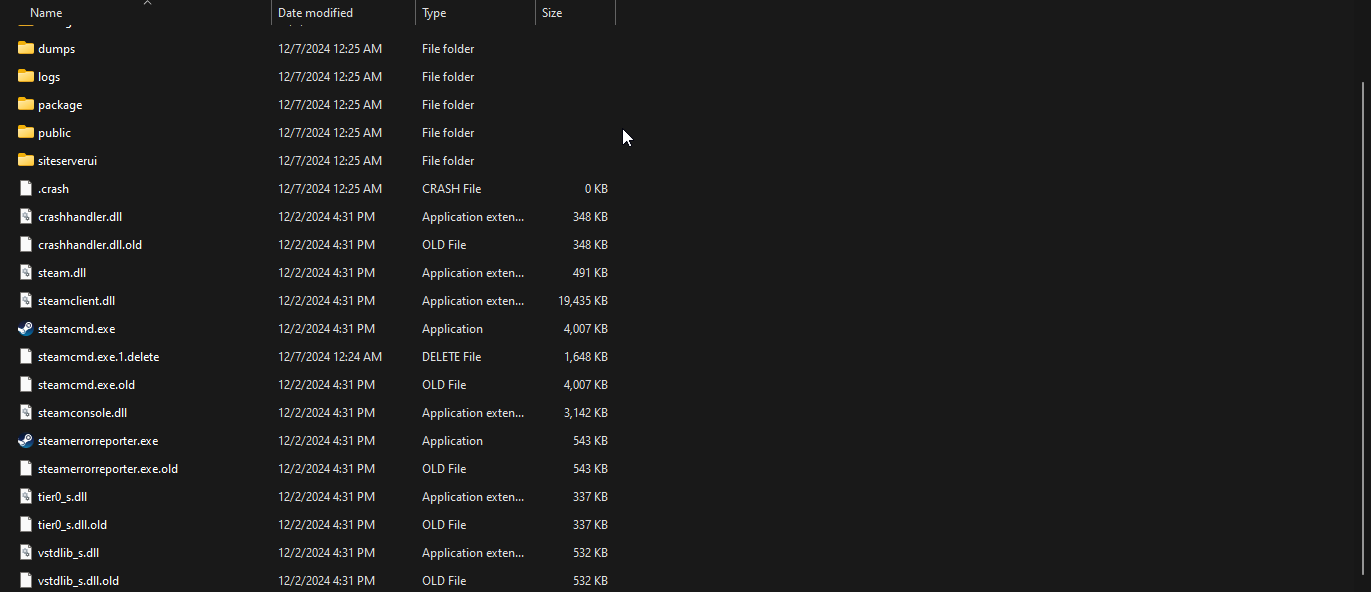Select the tier0_s.dll.old file name
The height and width of the screenshot is (592, 1371).
pos(72,525)
